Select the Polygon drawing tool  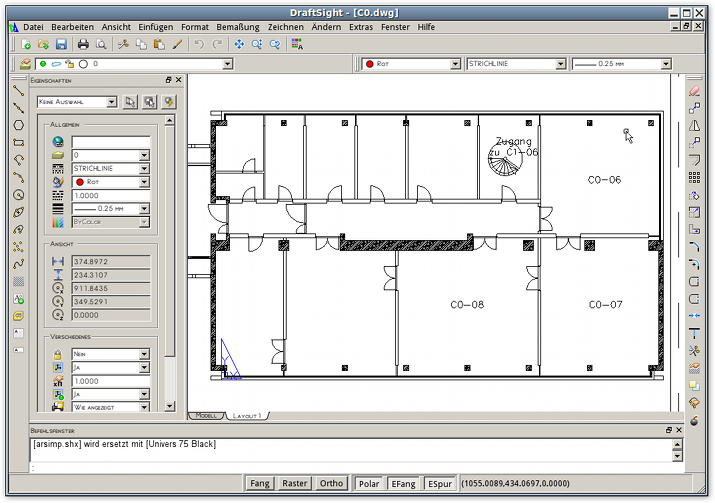(18, 125)
